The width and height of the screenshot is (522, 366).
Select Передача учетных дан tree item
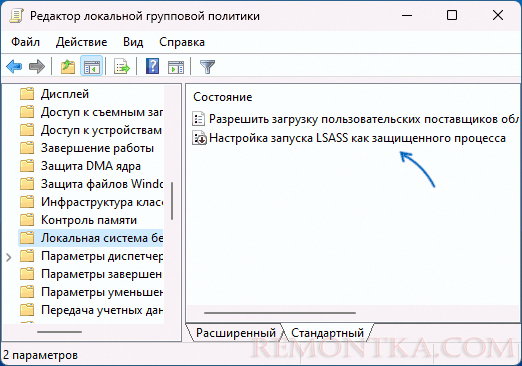pyautogui.click(x=102, y=310)
